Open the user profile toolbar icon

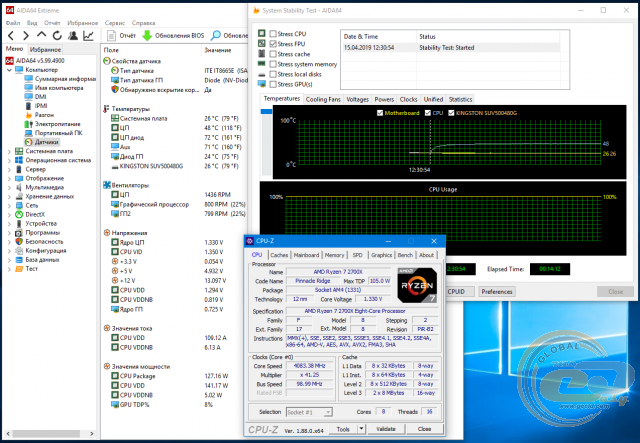[x=73, y=36]
